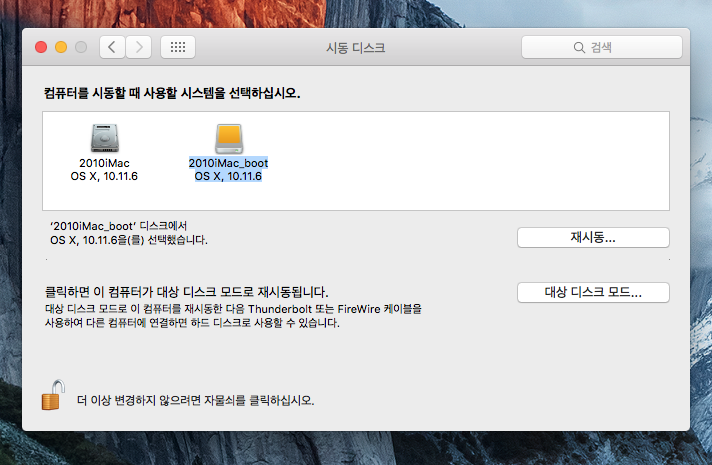Click OS X, 10.11.6 under 2010iMac
Screen dimensions: 712x465
104,176
